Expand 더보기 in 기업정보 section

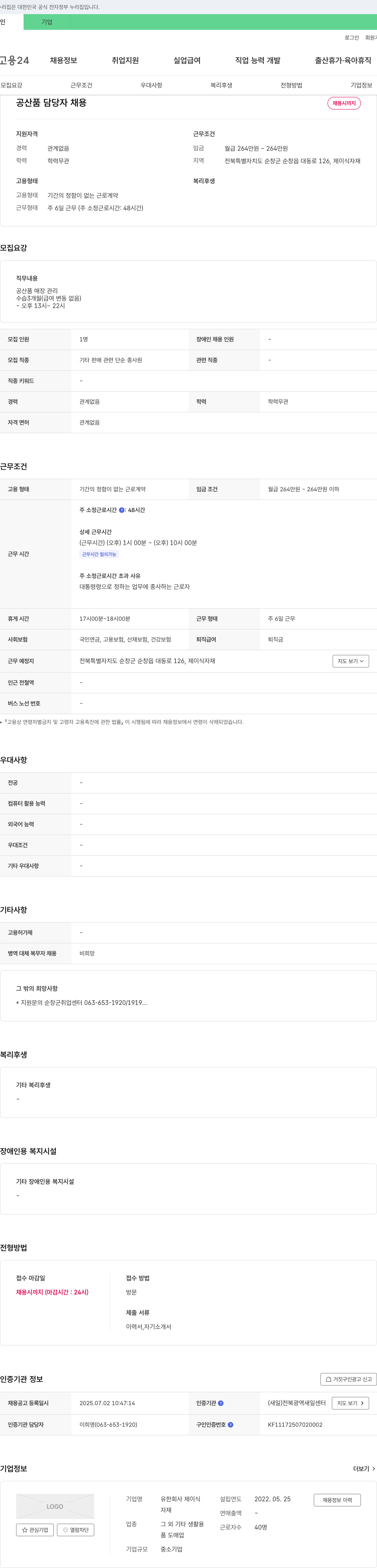364,1469
